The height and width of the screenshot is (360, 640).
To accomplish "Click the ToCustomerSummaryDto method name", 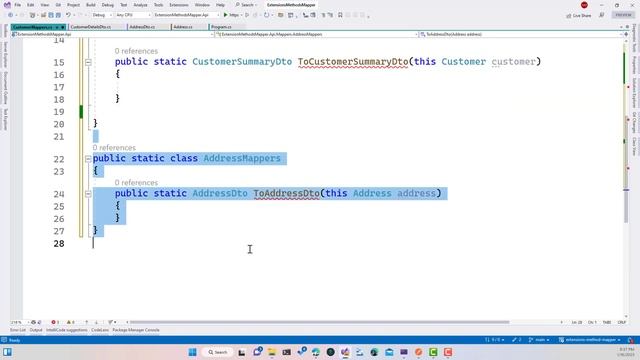I will tap(353, 62).
